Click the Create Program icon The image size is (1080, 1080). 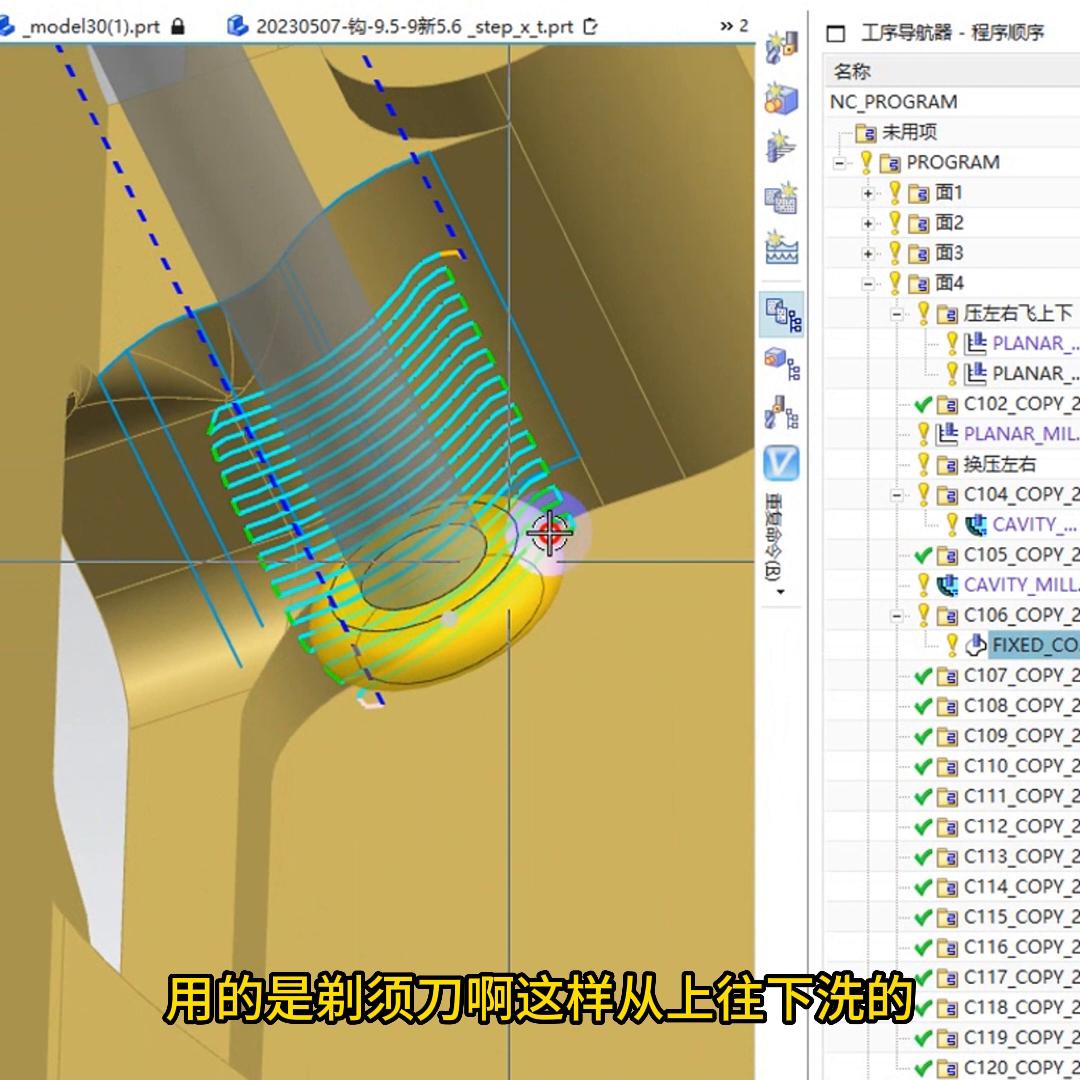click(x=781, y=197)
